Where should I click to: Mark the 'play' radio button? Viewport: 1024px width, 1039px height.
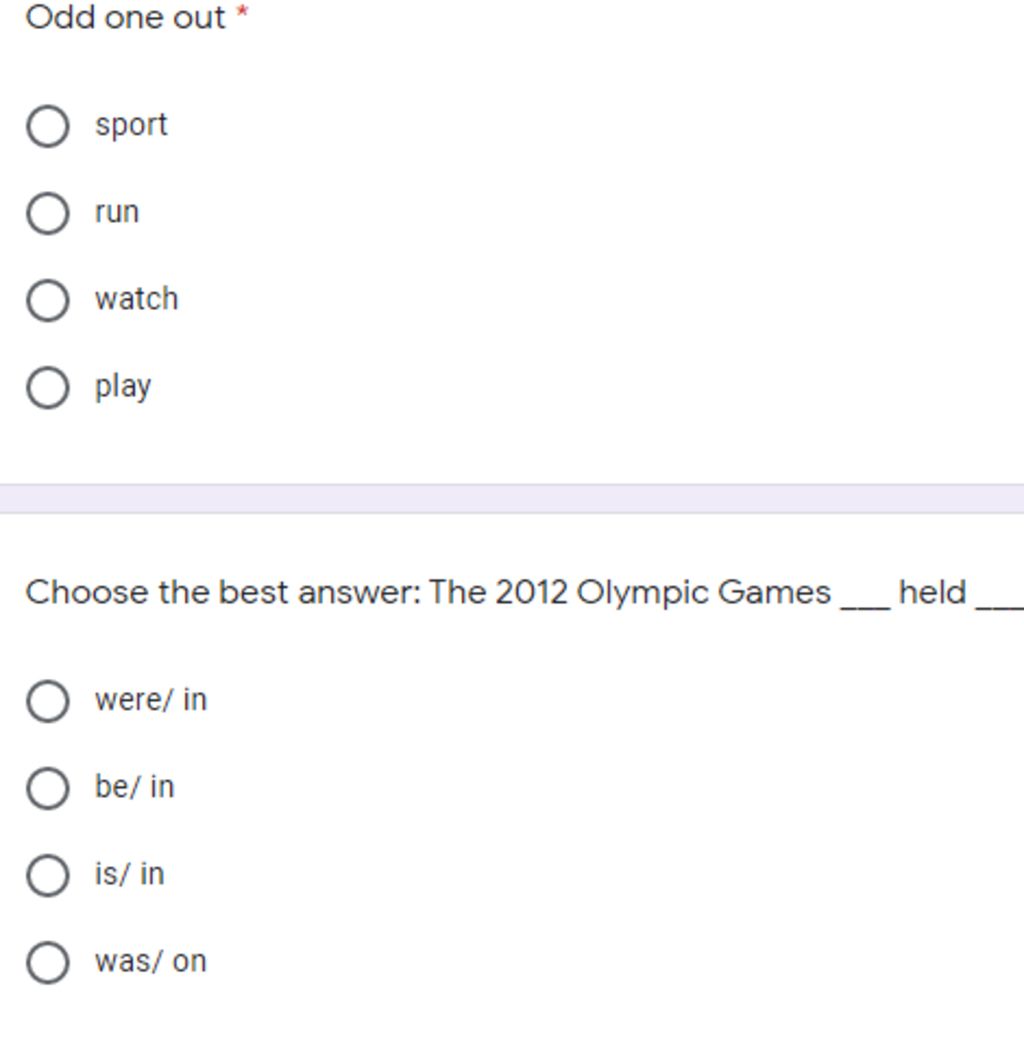48,388
